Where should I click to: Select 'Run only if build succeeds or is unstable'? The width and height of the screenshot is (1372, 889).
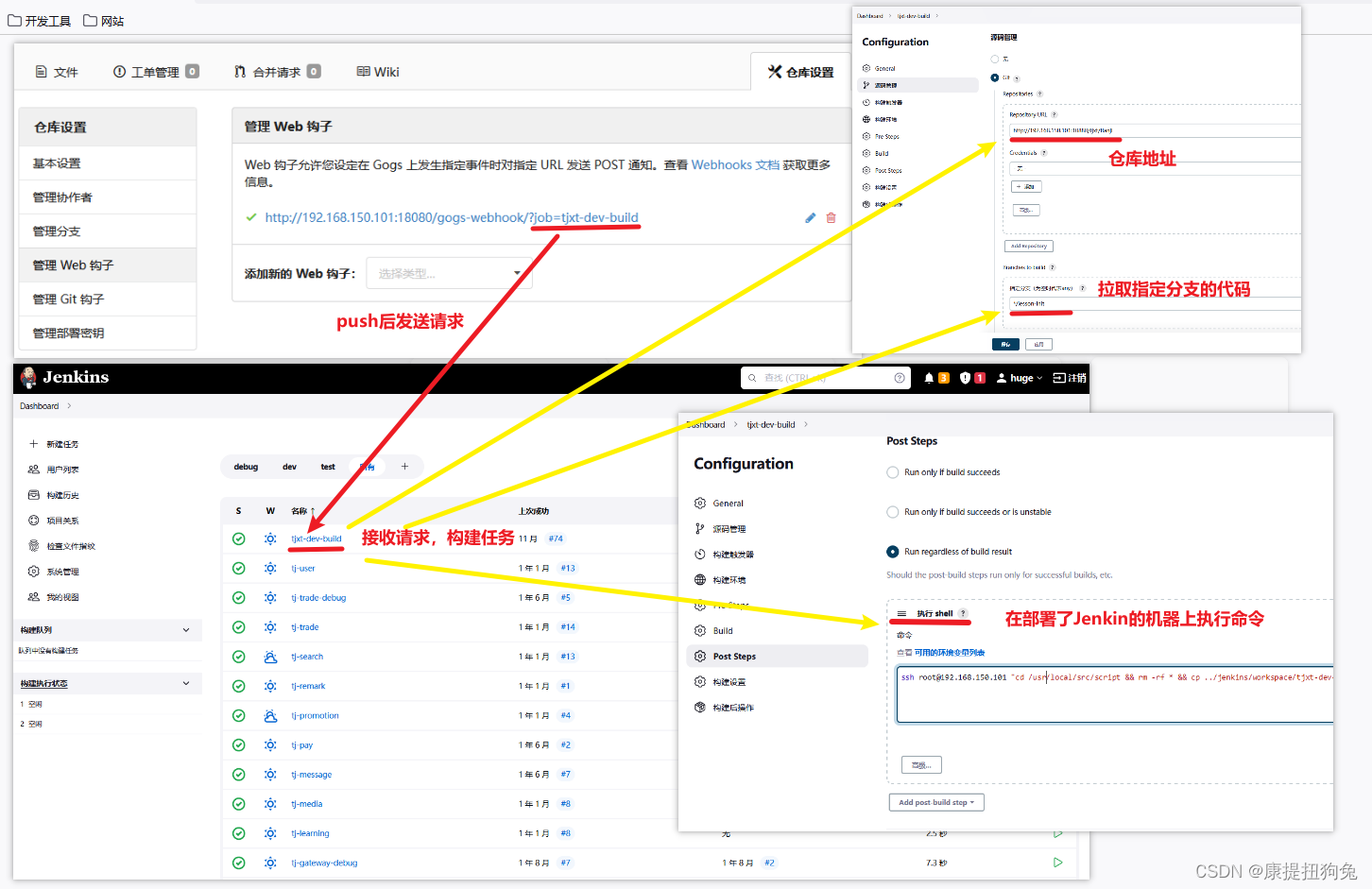[x=893, y=512]
